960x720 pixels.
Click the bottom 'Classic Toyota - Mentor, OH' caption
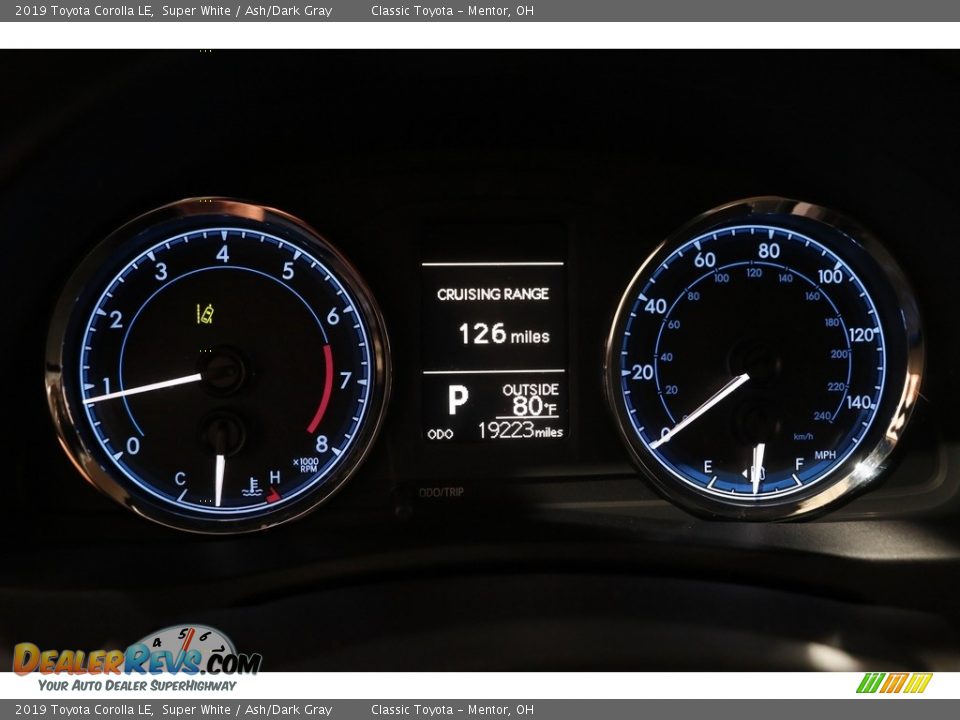[x=452, y=710]
